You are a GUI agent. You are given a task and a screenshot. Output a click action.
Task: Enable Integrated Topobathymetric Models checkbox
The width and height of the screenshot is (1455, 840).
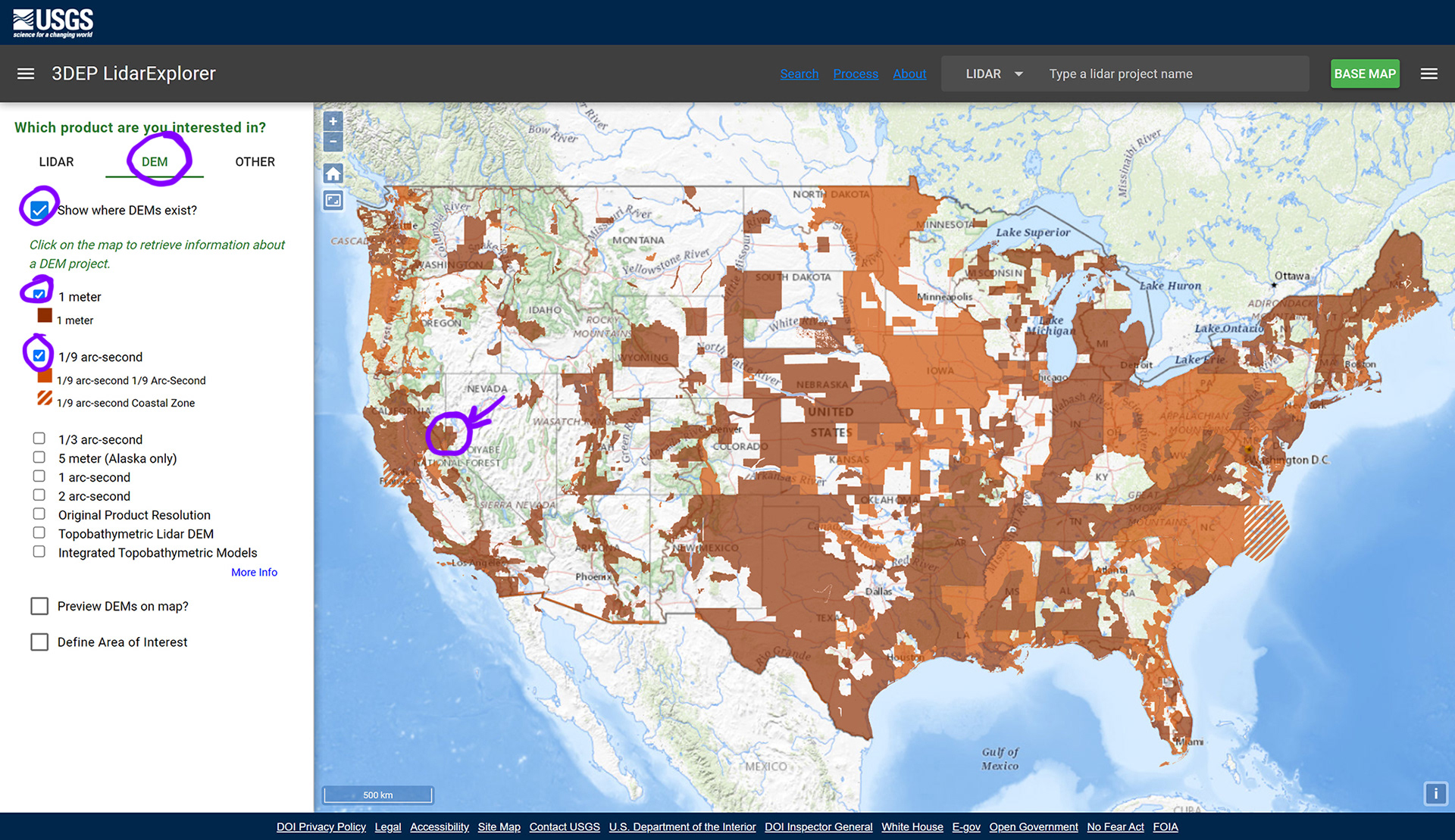(39, 552)
